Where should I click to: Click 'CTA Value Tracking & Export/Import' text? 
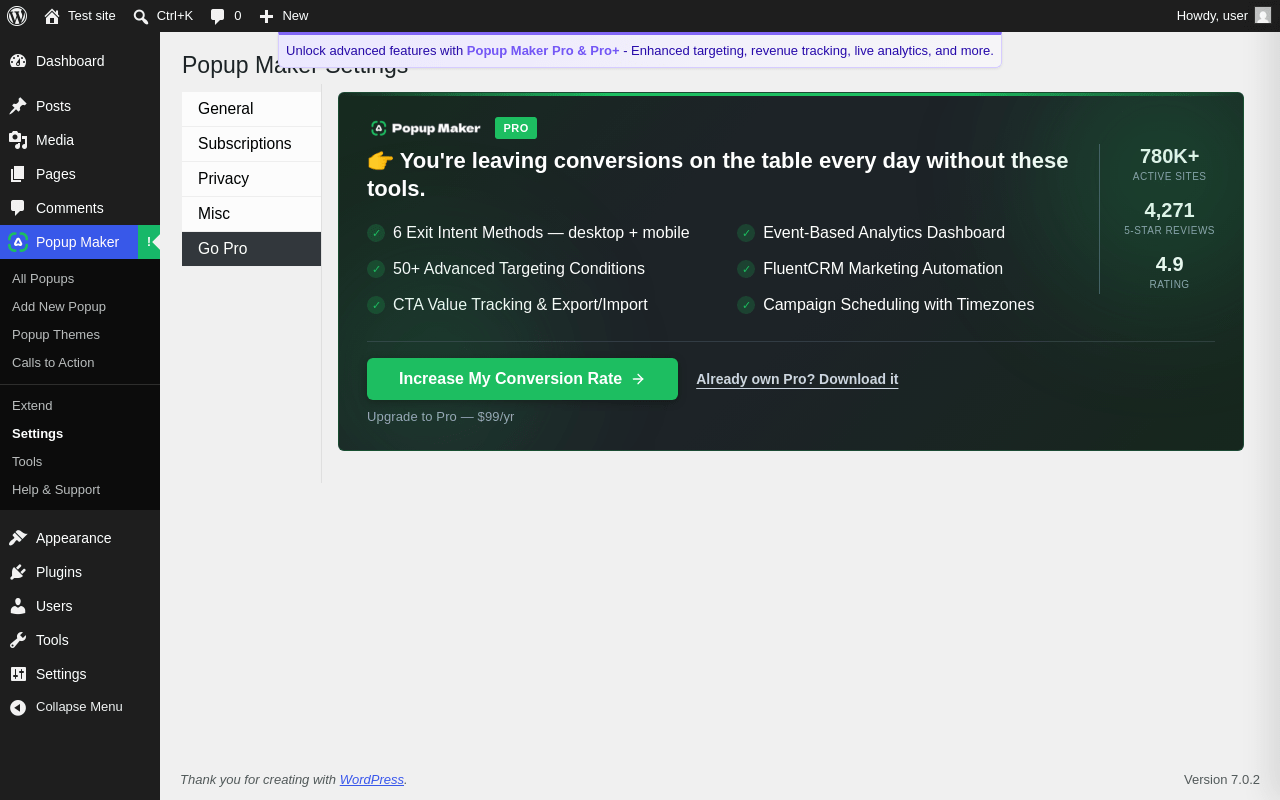click(520, 305)
